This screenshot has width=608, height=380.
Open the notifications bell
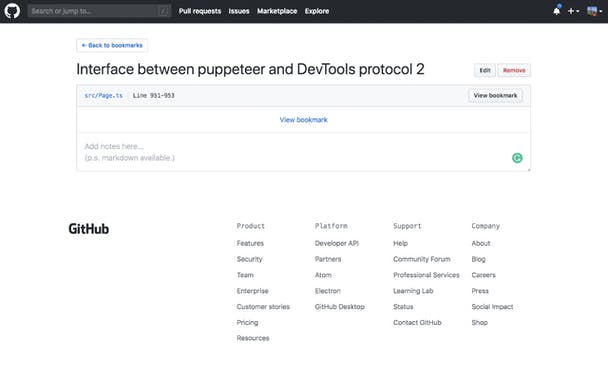click(x=557, y=10)
